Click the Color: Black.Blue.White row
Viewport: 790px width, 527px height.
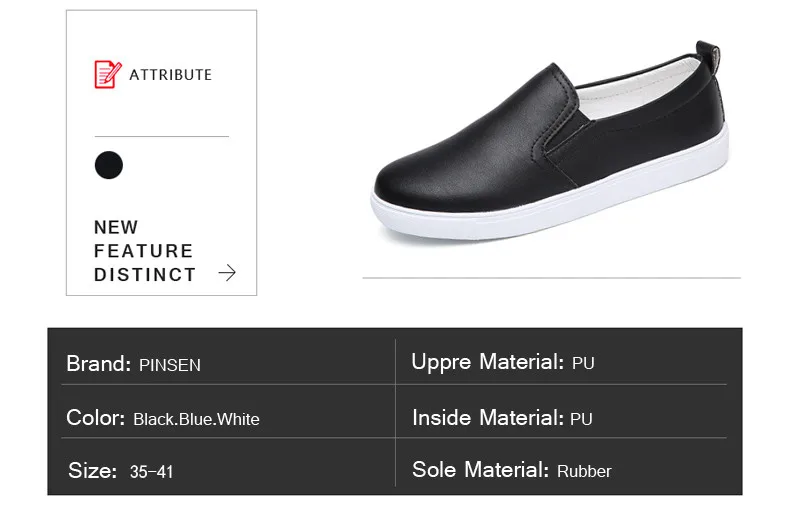162,418
